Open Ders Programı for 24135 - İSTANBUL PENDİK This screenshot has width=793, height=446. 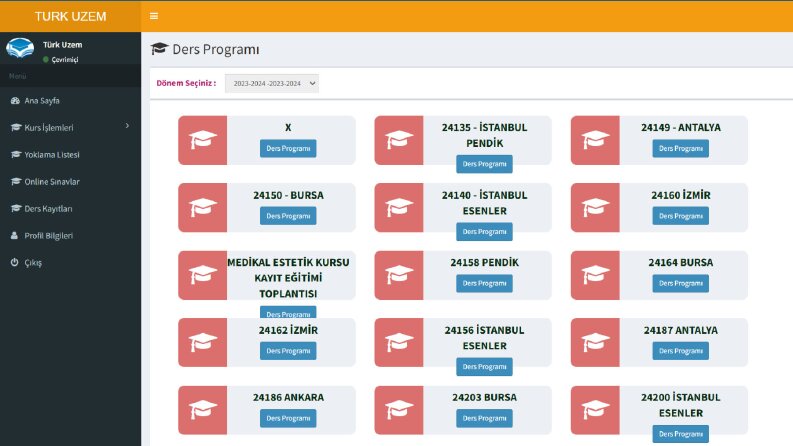pyautogui.click(x=484, y=164)
